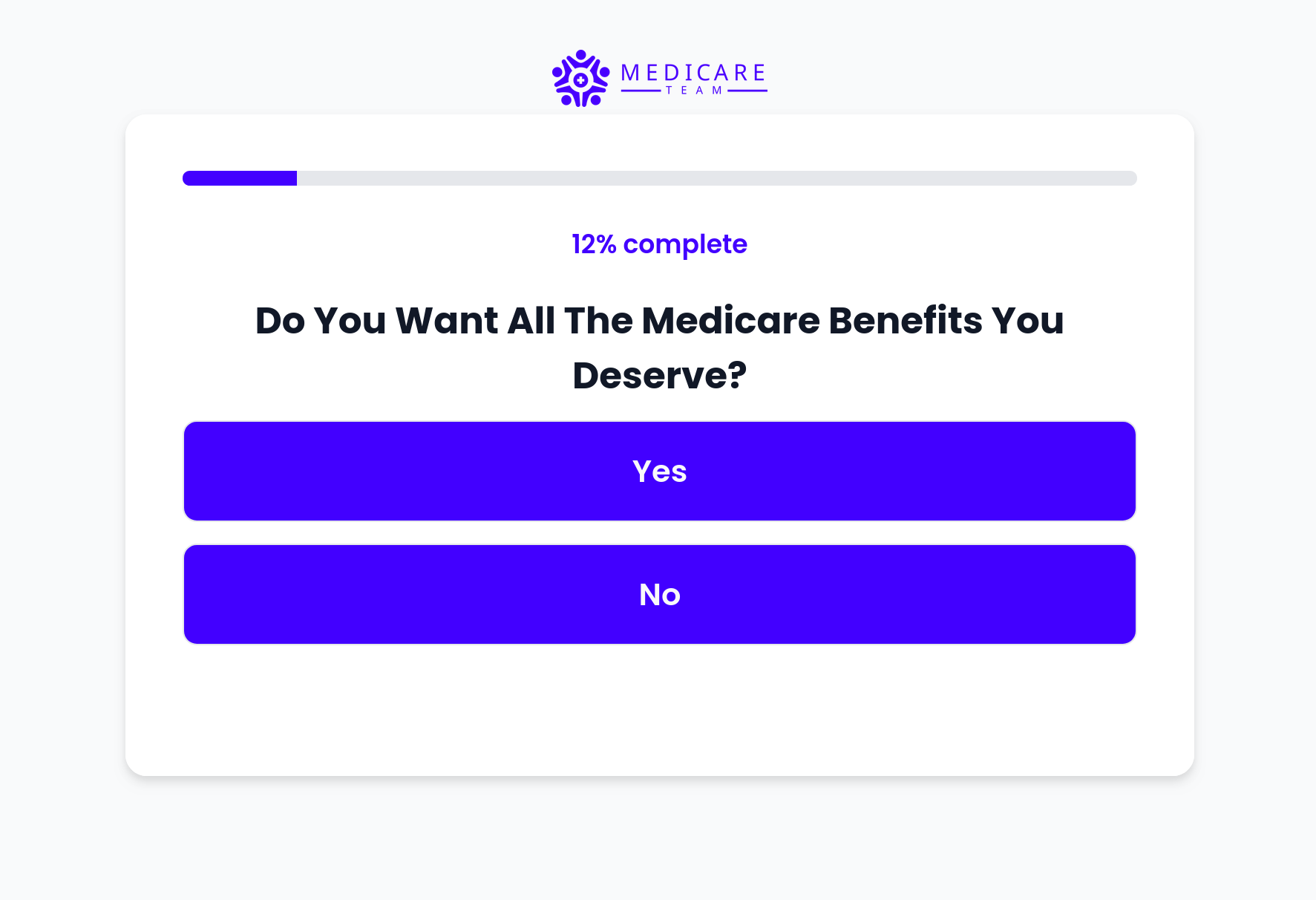Click the right figure of the logo emblem
Screen dimensions: 1316x900
tap(604, 73)
